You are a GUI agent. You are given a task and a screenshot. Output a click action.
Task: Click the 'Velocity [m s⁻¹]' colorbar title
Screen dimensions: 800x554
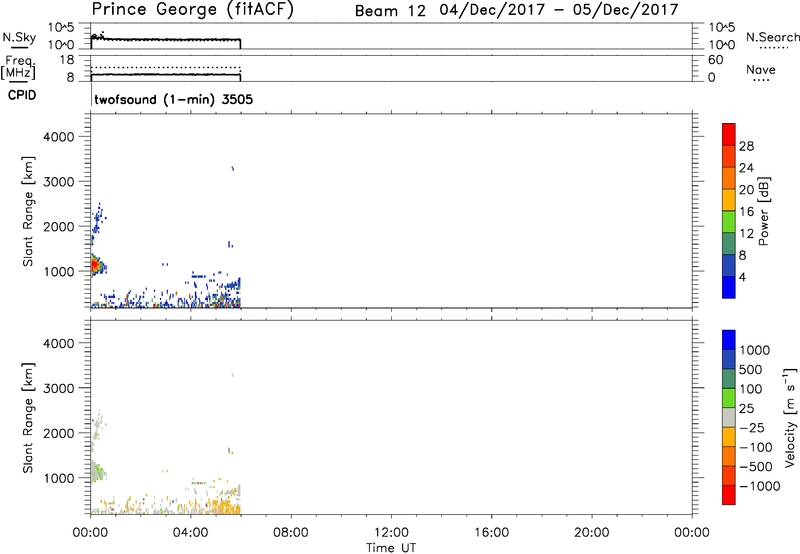coord(790,417)
